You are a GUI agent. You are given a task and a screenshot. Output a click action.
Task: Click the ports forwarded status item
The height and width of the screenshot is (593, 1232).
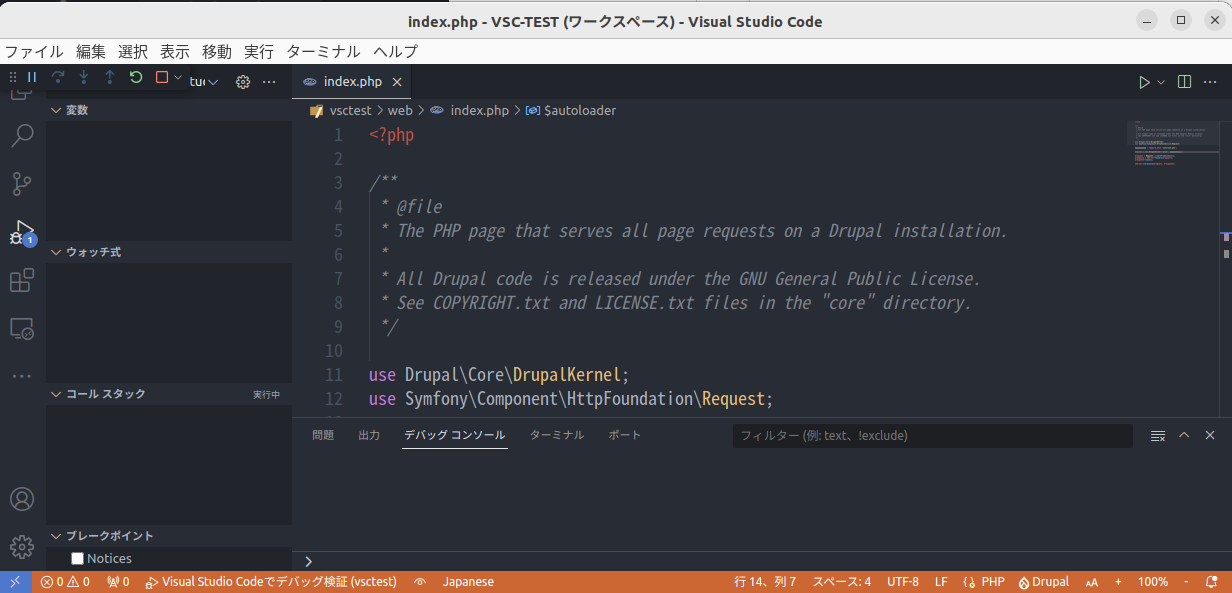click(118, 582)
